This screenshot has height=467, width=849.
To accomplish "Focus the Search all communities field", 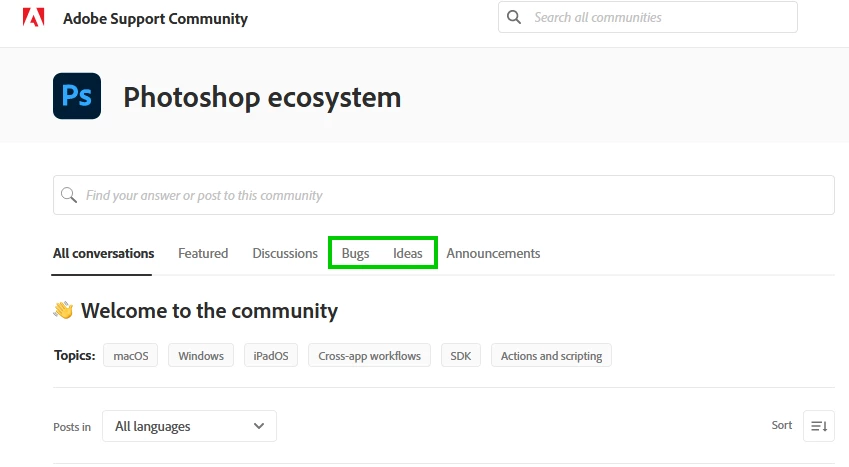I will tap(648, 17).
